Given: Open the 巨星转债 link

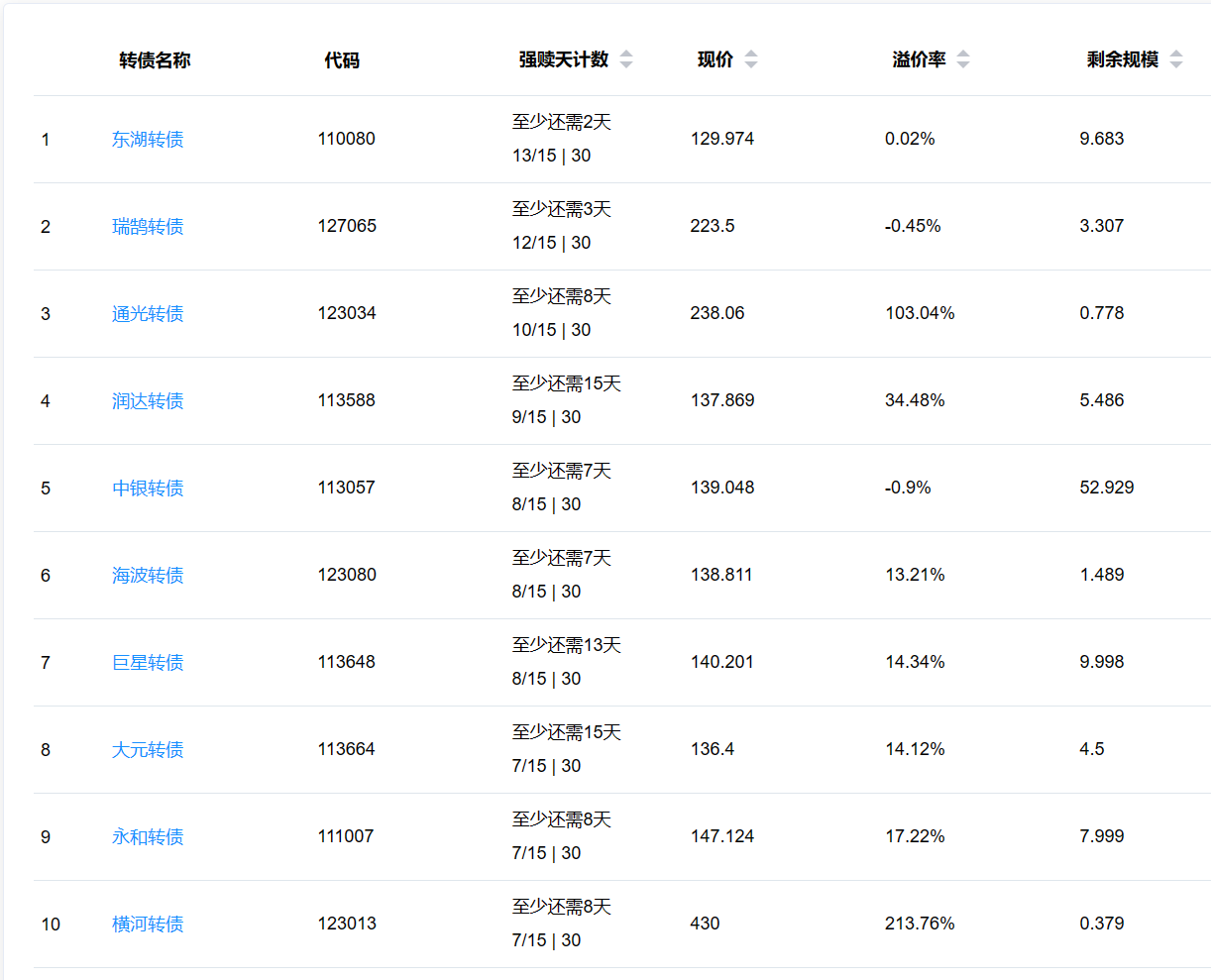Looking at the screenshot, I should click(148, 663).
